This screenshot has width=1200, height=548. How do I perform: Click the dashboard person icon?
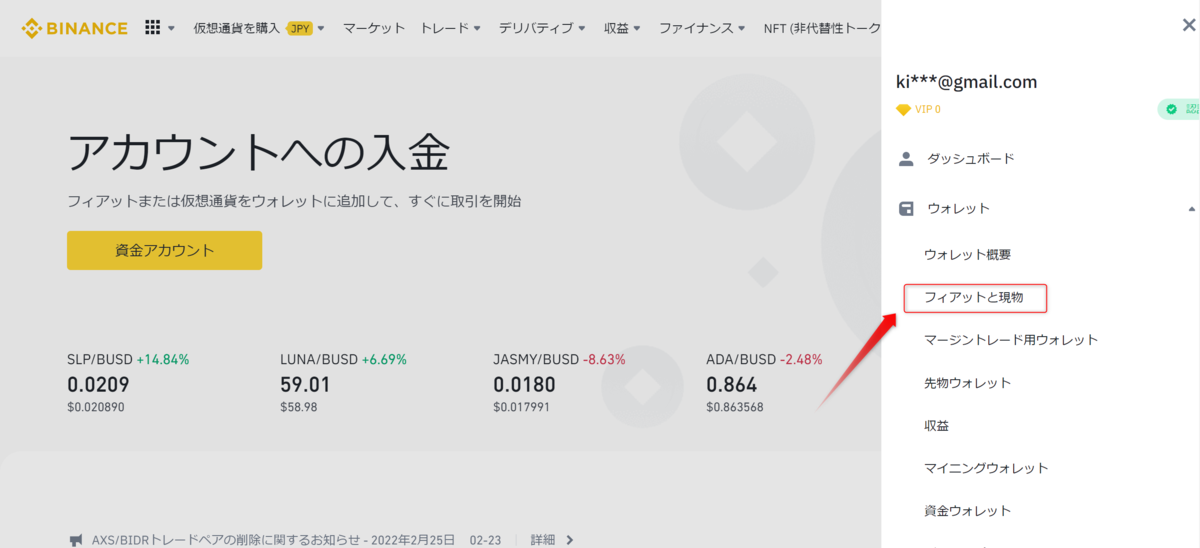coord(906,159)
